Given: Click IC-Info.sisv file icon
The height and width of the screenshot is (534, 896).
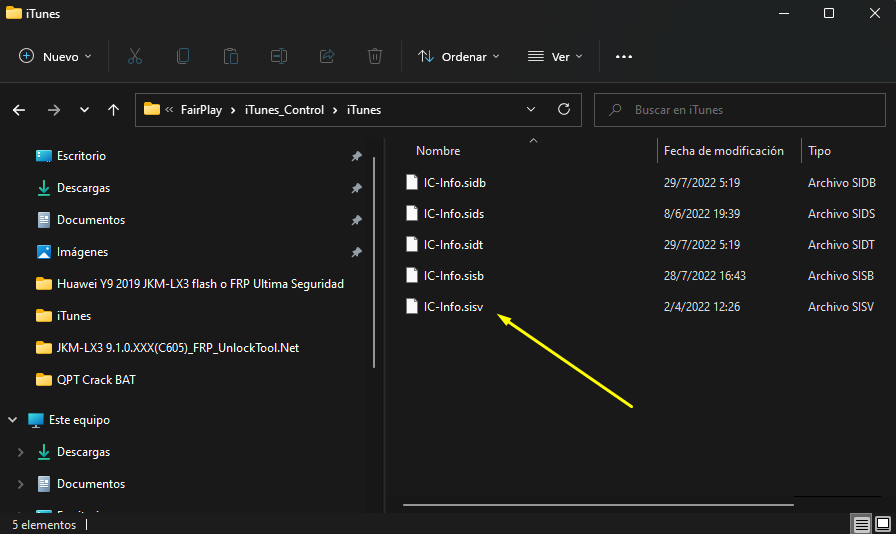Looking at the screenshot, I should pos(411,306).
